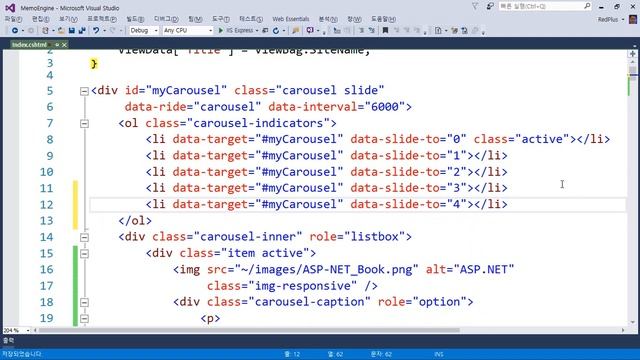Collapse the ol carousel-indicators on line 7
640x360 pixels.
click(x=84, y=123)
